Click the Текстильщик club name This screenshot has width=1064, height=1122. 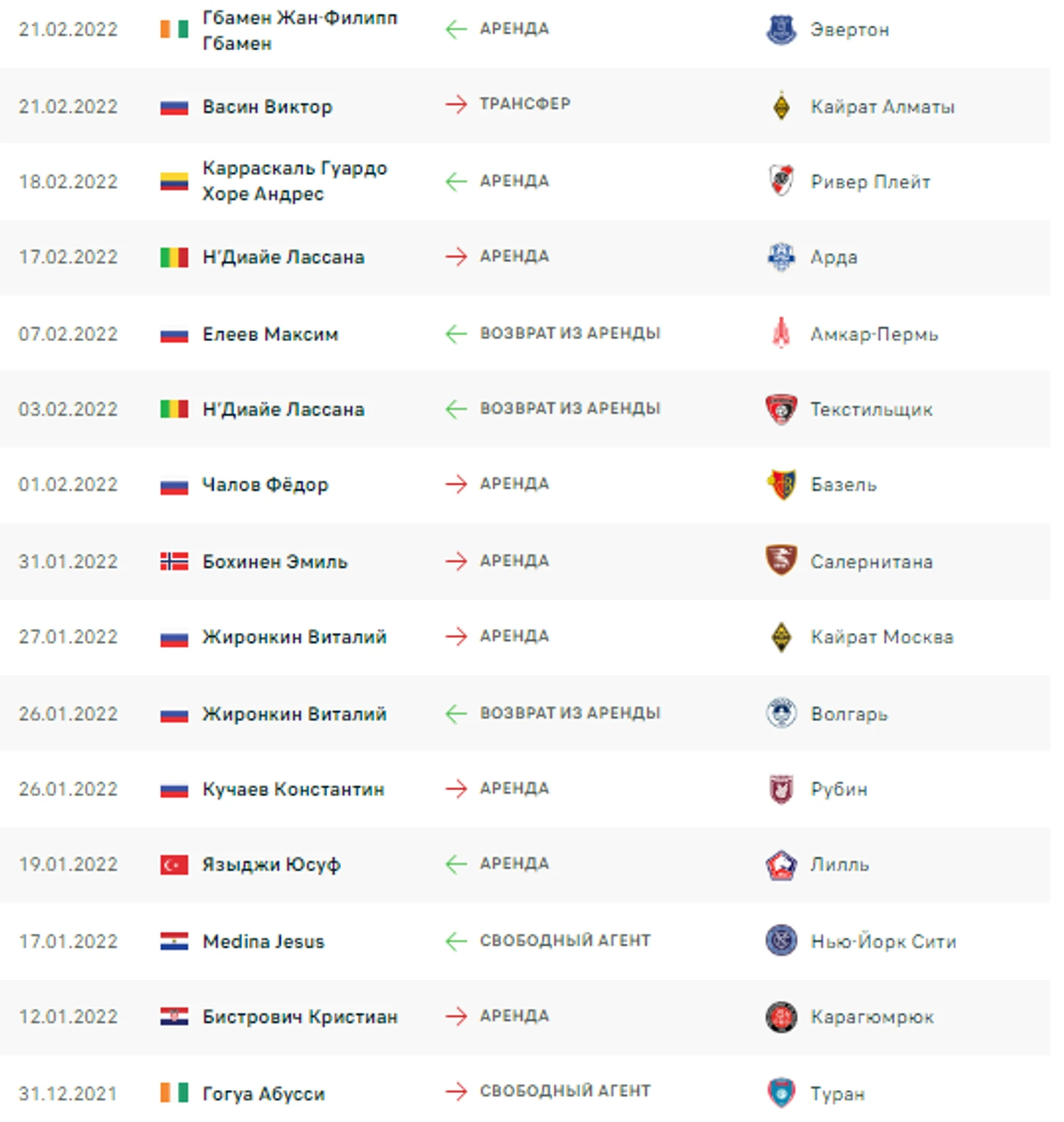point(872,410)
